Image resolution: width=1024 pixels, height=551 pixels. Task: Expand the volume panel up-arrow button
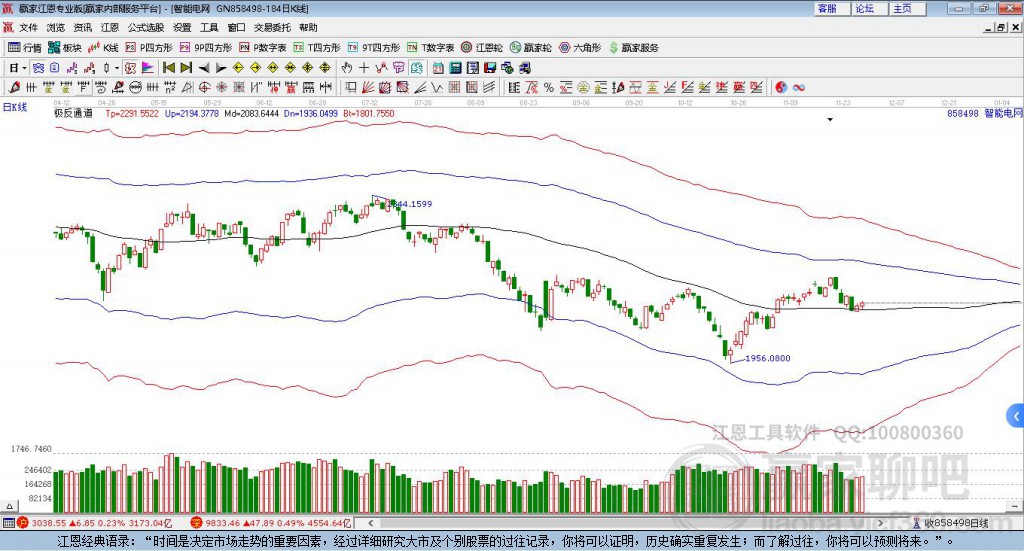coord(9,506)
